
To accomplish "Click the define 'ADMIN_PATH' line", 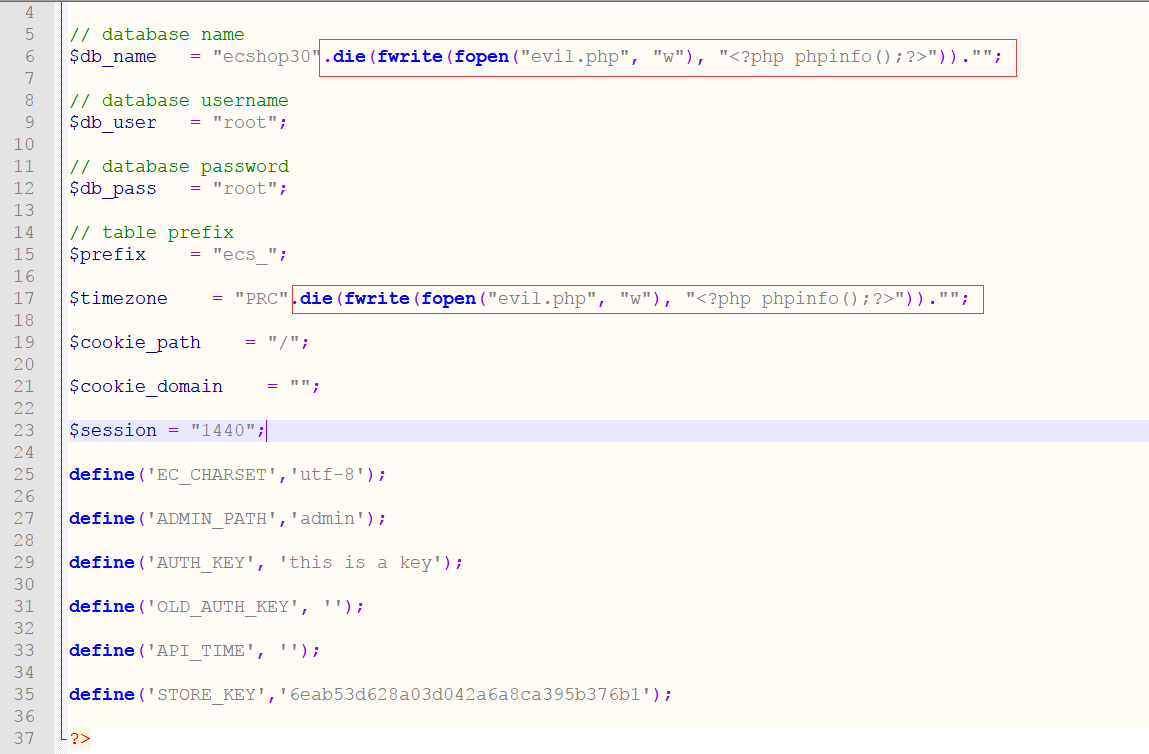I will pos(227,518).
